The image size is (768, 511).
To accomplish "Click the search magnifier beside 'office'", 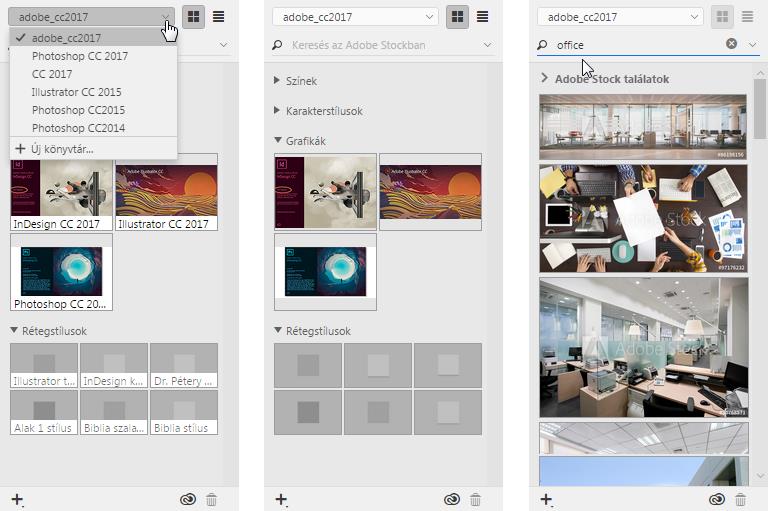I will [542, 45].
